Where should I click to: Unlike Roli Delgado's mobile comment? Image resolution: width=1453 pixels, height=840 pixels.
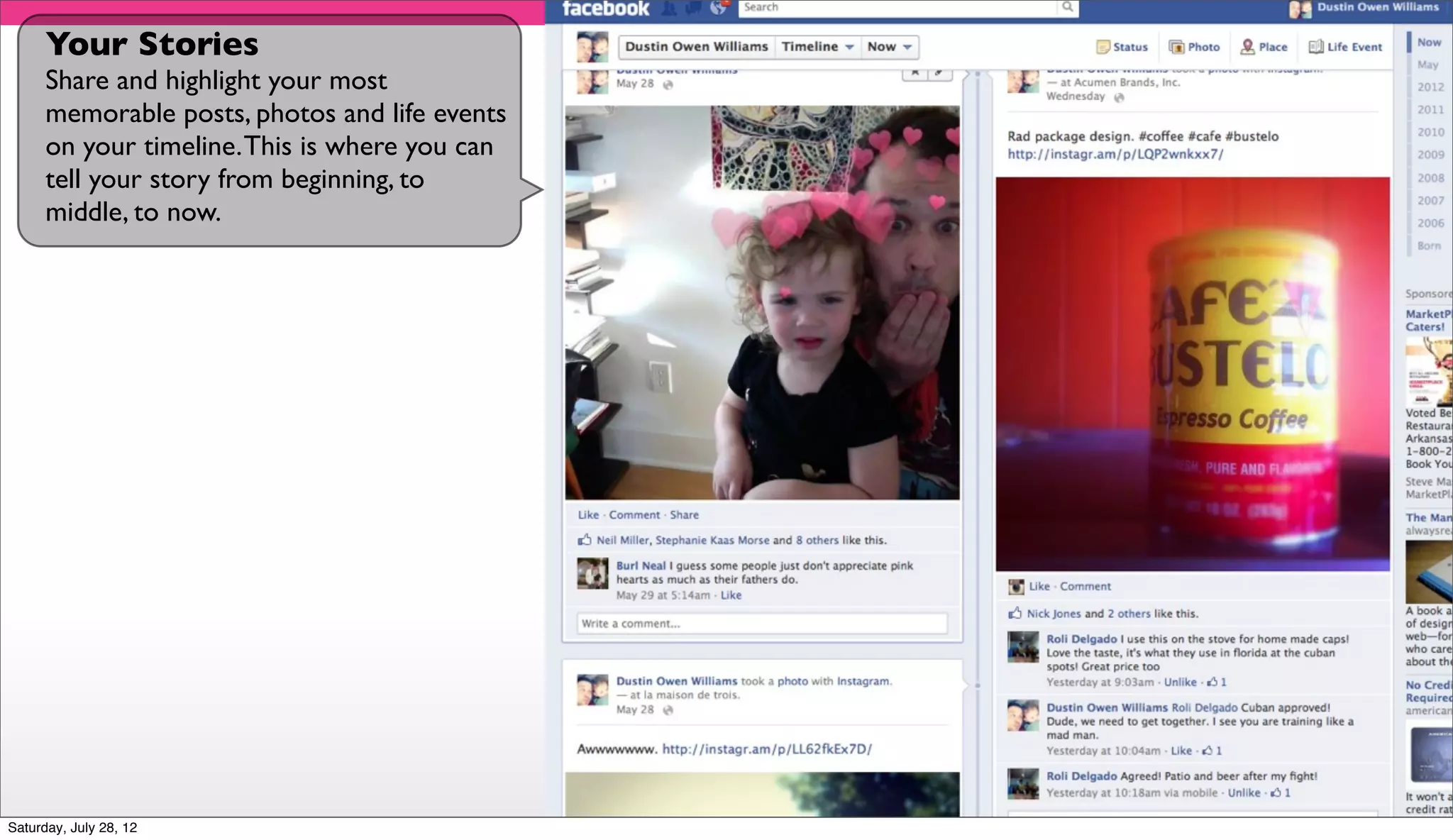click(1244, 793)
